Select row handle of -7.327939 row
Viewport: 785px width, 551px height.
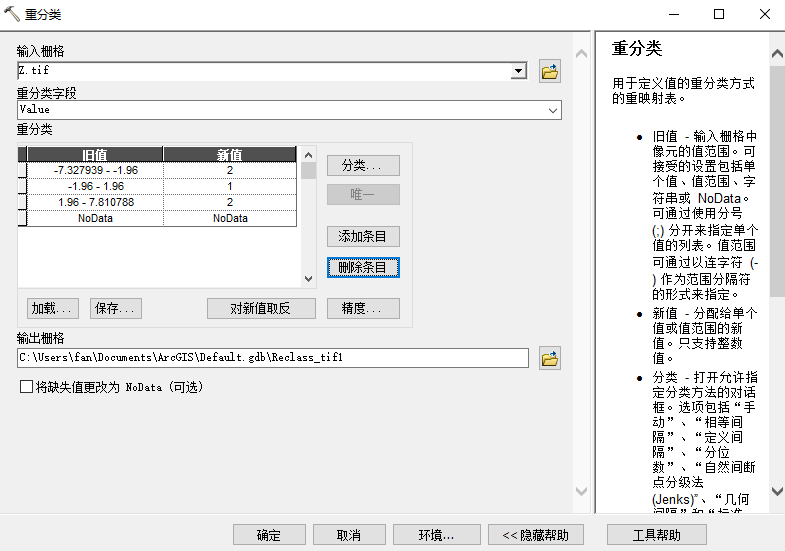pos(22,170)
